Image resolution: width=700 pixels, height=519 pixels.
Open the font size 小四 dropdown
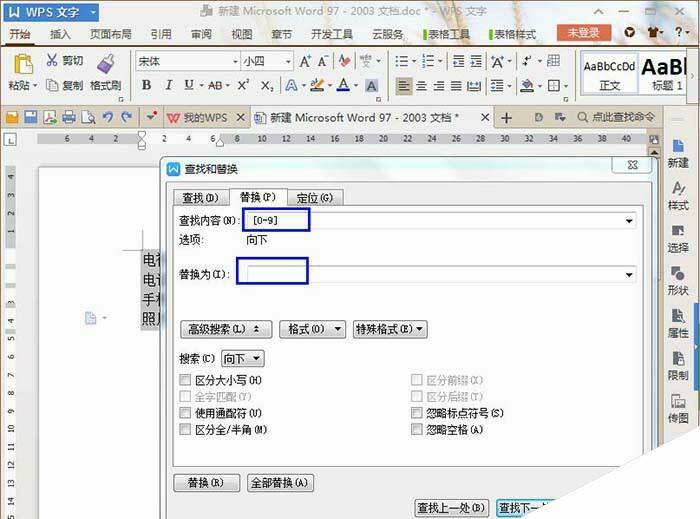[288, 62]
